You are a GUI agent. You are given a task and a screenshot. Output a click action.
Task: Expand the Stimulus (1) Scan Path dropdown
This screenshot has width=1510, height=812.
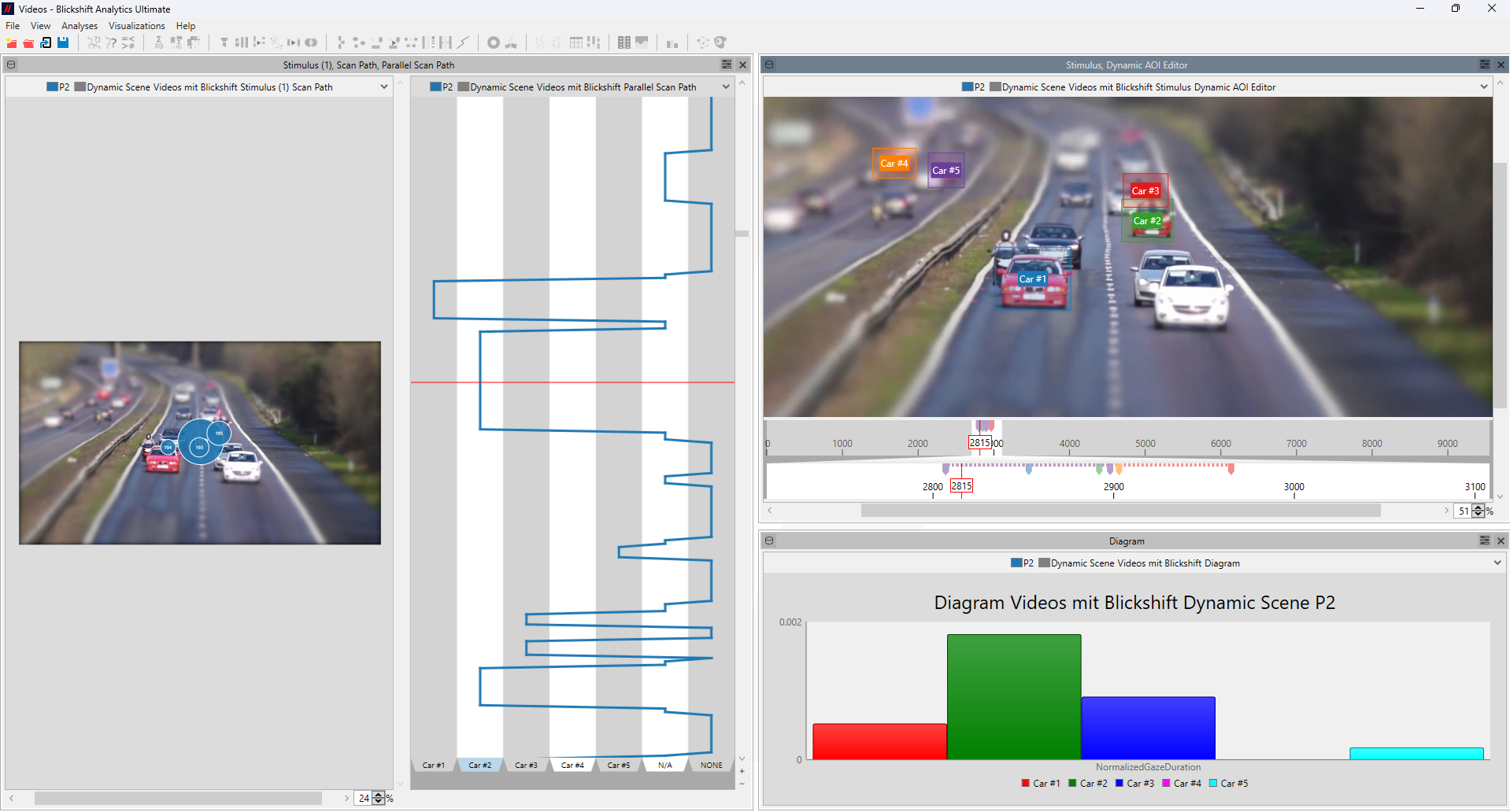coord(383,87)
